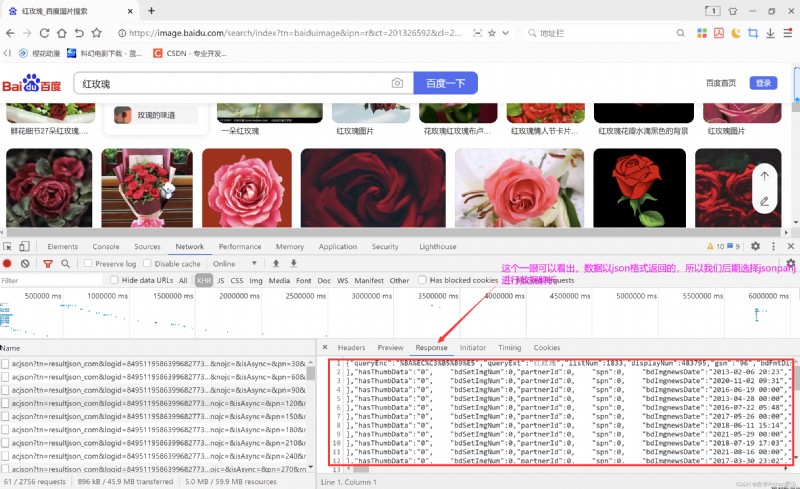
Task: Toggle device toolbar icon in DevTools
Action: [24, 247]
